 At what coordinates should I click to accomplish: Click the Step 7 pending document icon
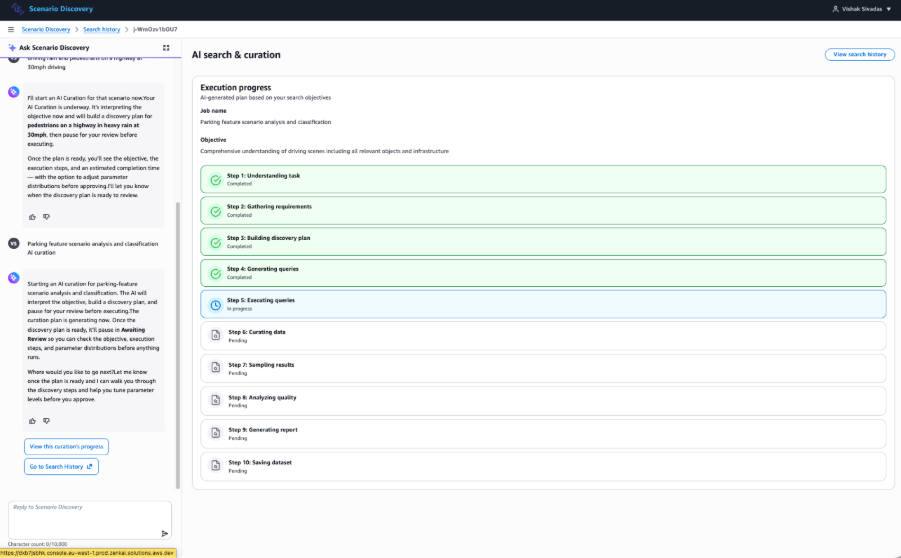(x=215, y=368)
